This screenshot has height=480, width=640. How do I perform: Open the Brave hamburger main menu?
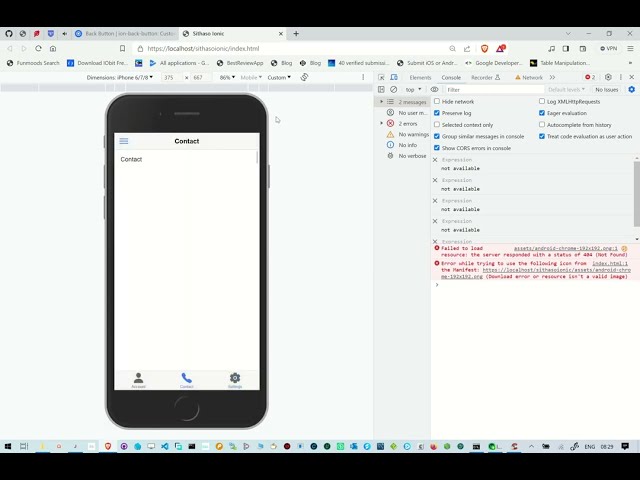point(631,49)
